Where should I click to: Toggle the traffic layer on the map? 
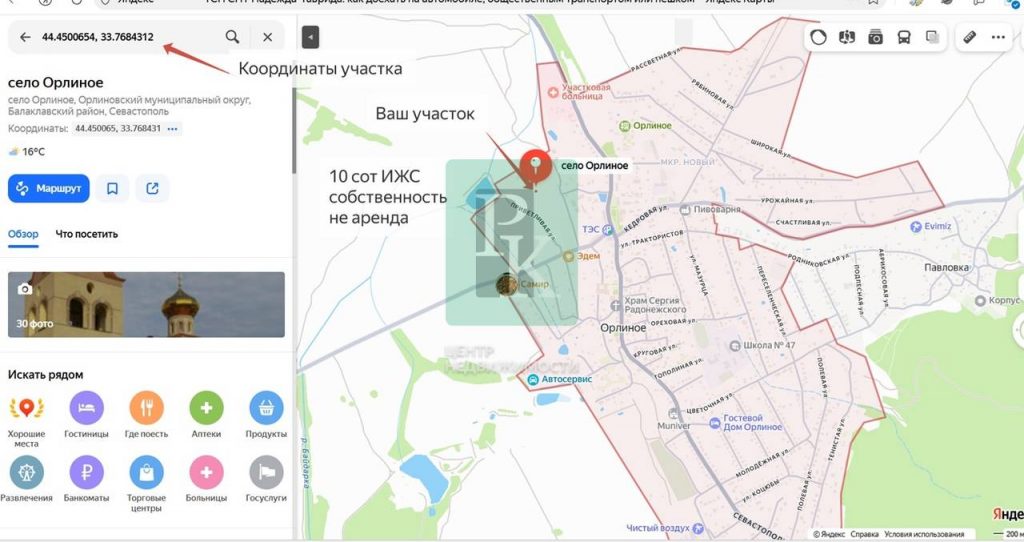point(818,37)
